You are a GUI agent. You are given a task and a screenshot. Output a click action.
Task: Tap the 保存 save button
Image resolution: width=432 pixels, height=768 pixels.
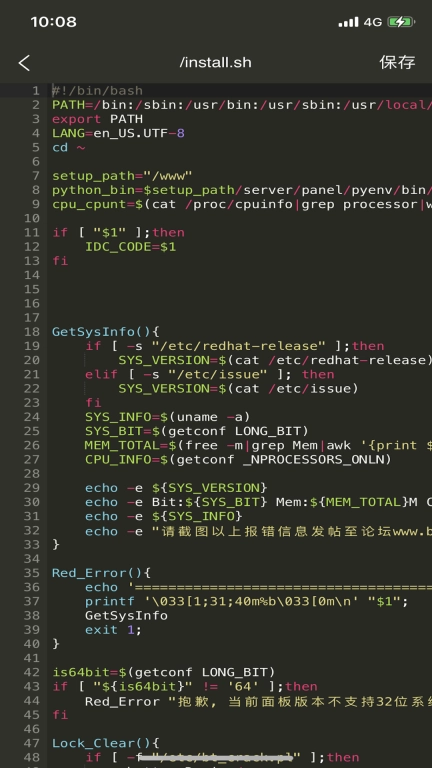click(x=397, y=62)
